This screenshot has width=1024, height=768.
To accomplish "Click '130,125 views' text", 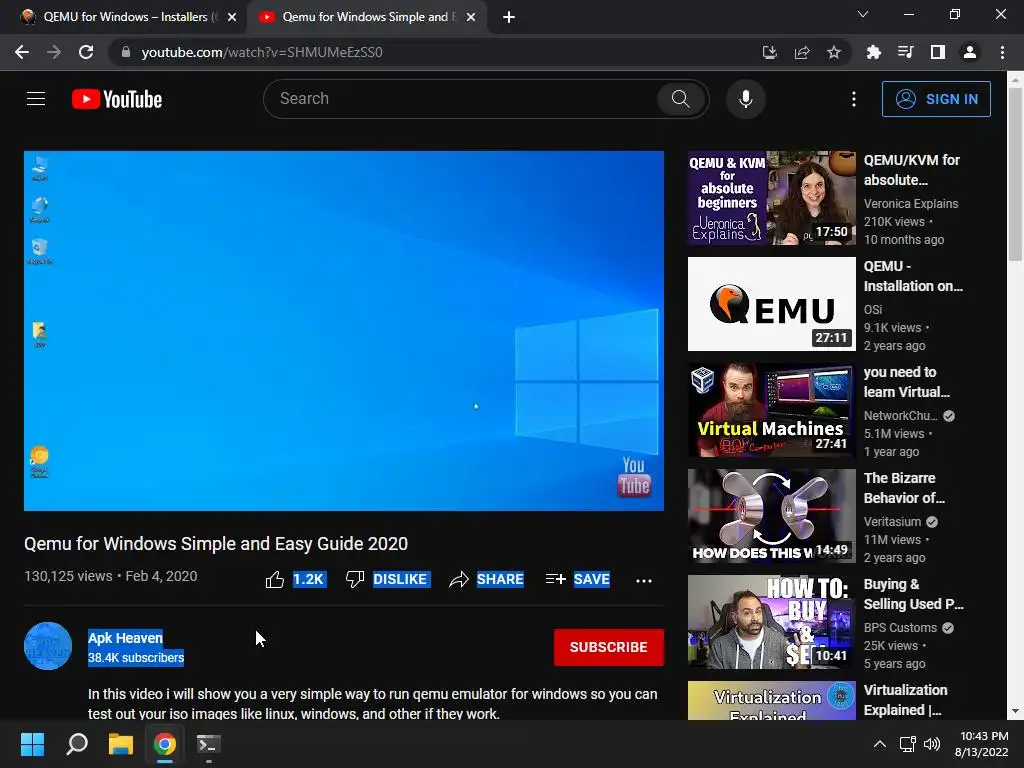I will coord(68,576).
